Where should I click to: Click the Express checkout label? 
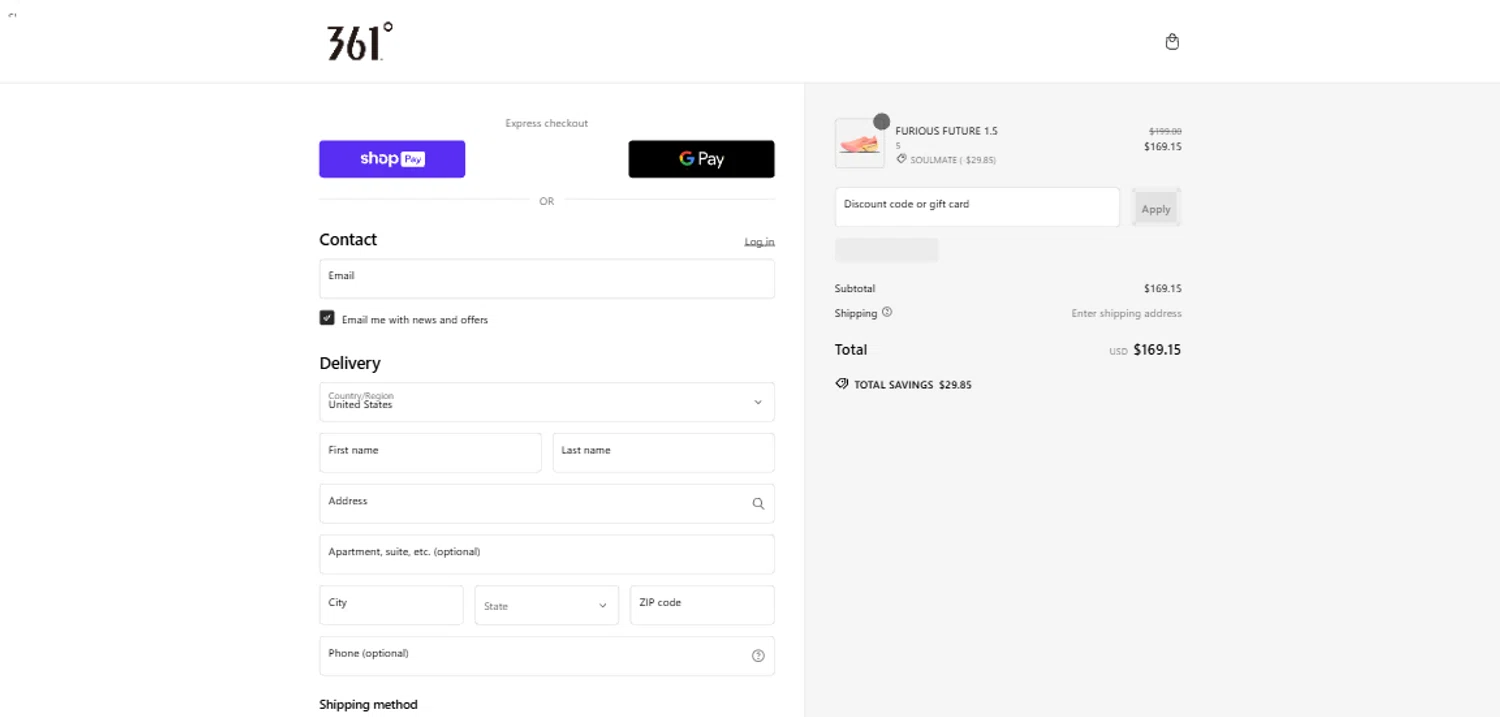[x=546, y=123]
